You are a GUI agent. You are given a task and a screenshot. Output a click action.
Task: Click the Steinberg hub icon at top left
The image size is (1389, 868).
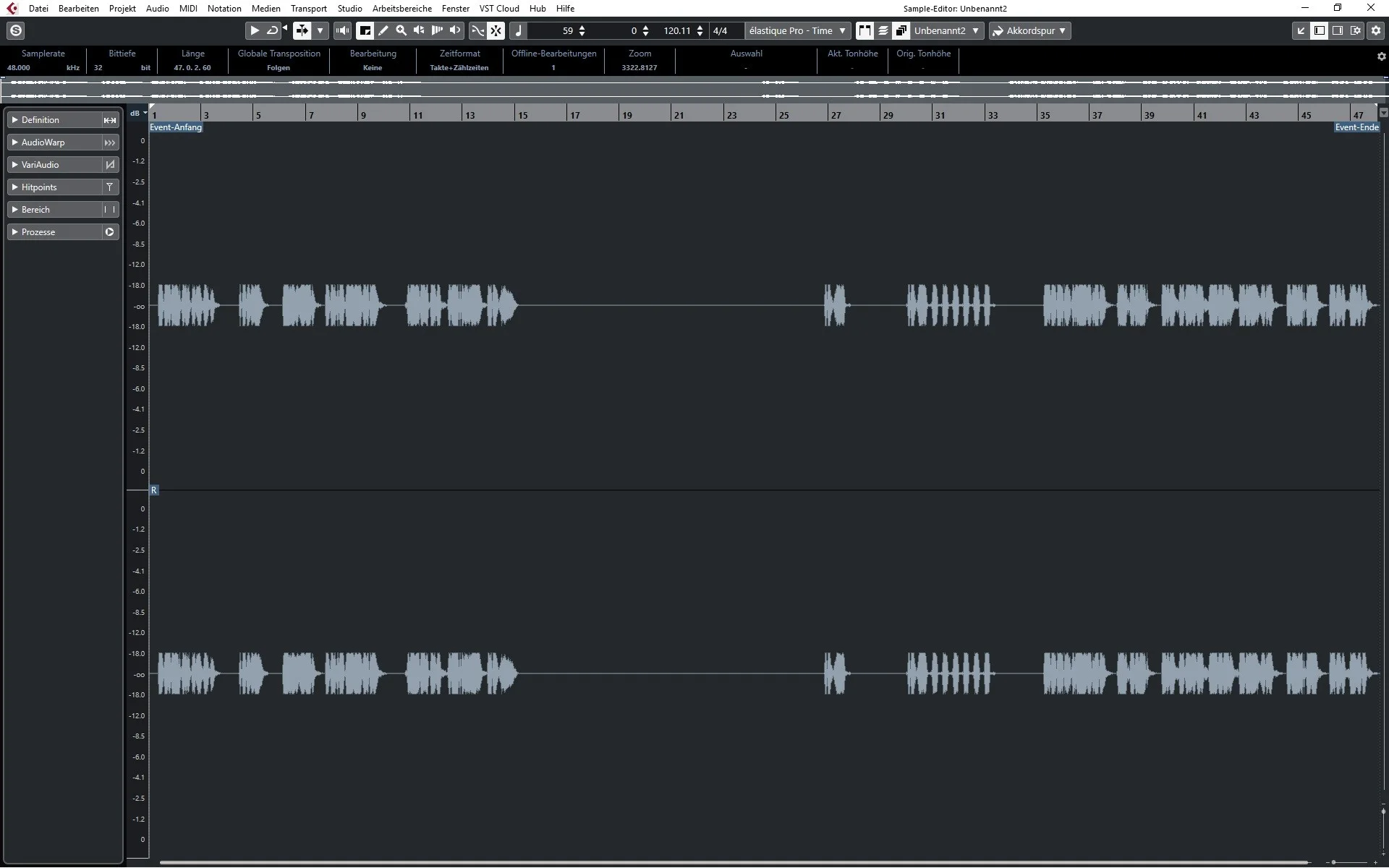tap(16, 30)
